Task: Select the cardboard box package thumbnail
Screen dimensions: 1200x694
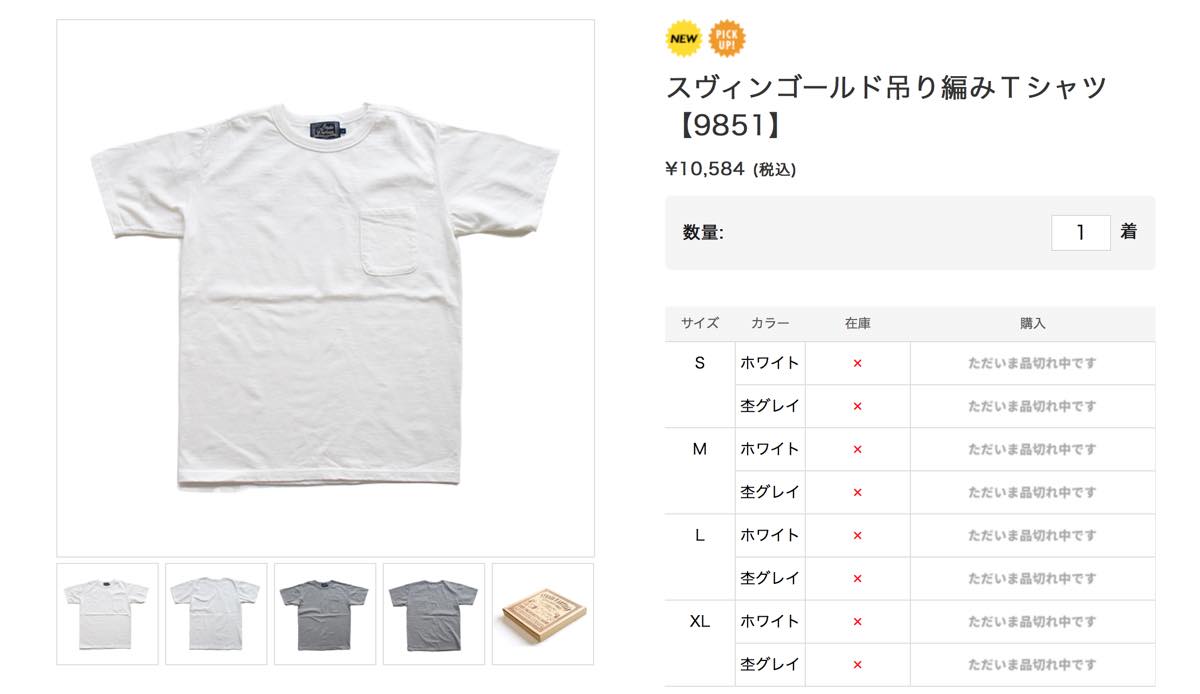Action: point(543,614)
